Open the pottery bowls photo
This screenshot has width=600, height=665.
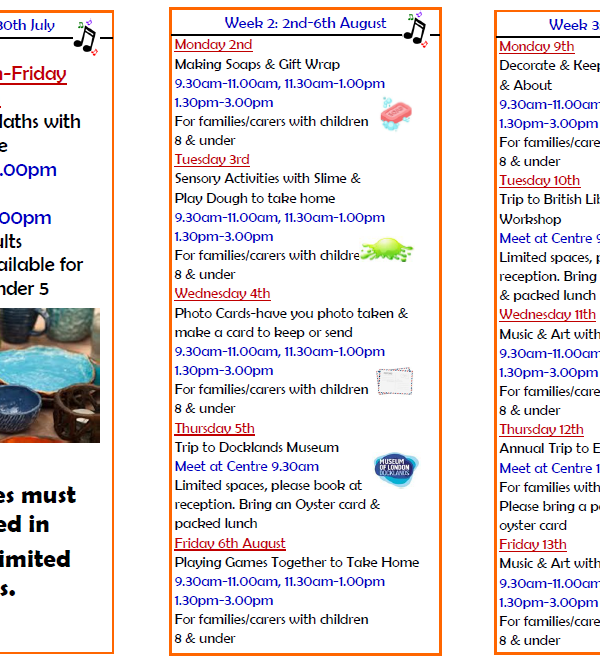(x=50, y=375)
